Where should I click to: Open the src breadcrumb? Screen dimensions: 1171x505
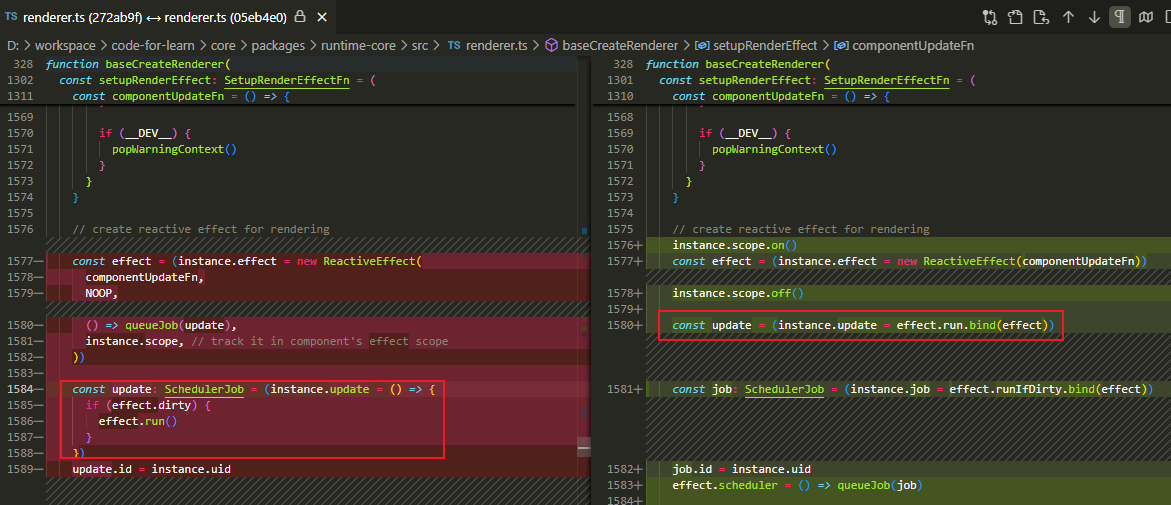tap(420, 46)
